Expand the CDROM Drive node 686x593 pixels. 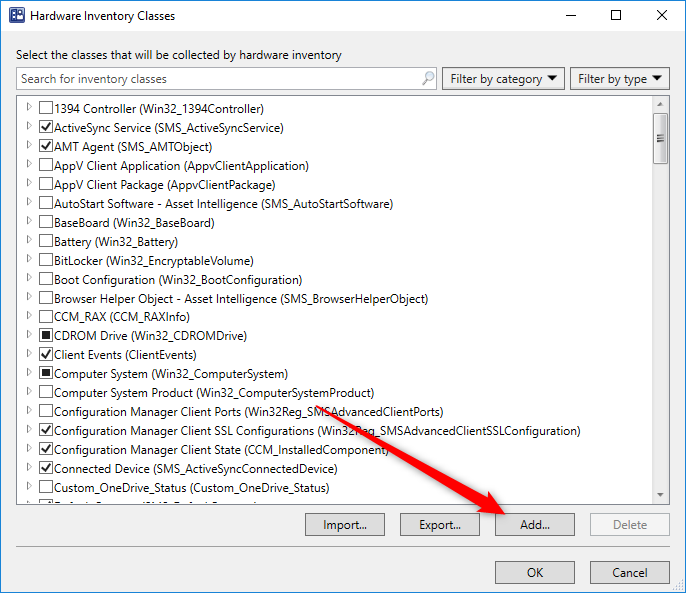point(29,334)
